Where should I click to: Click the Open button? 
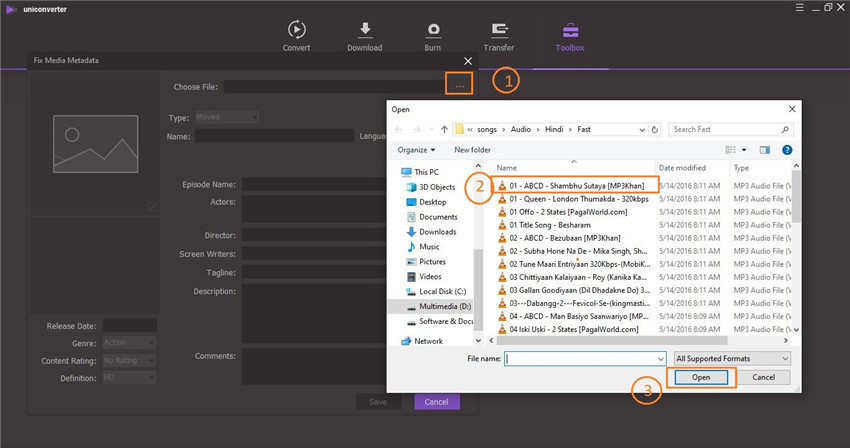point(701,378)
